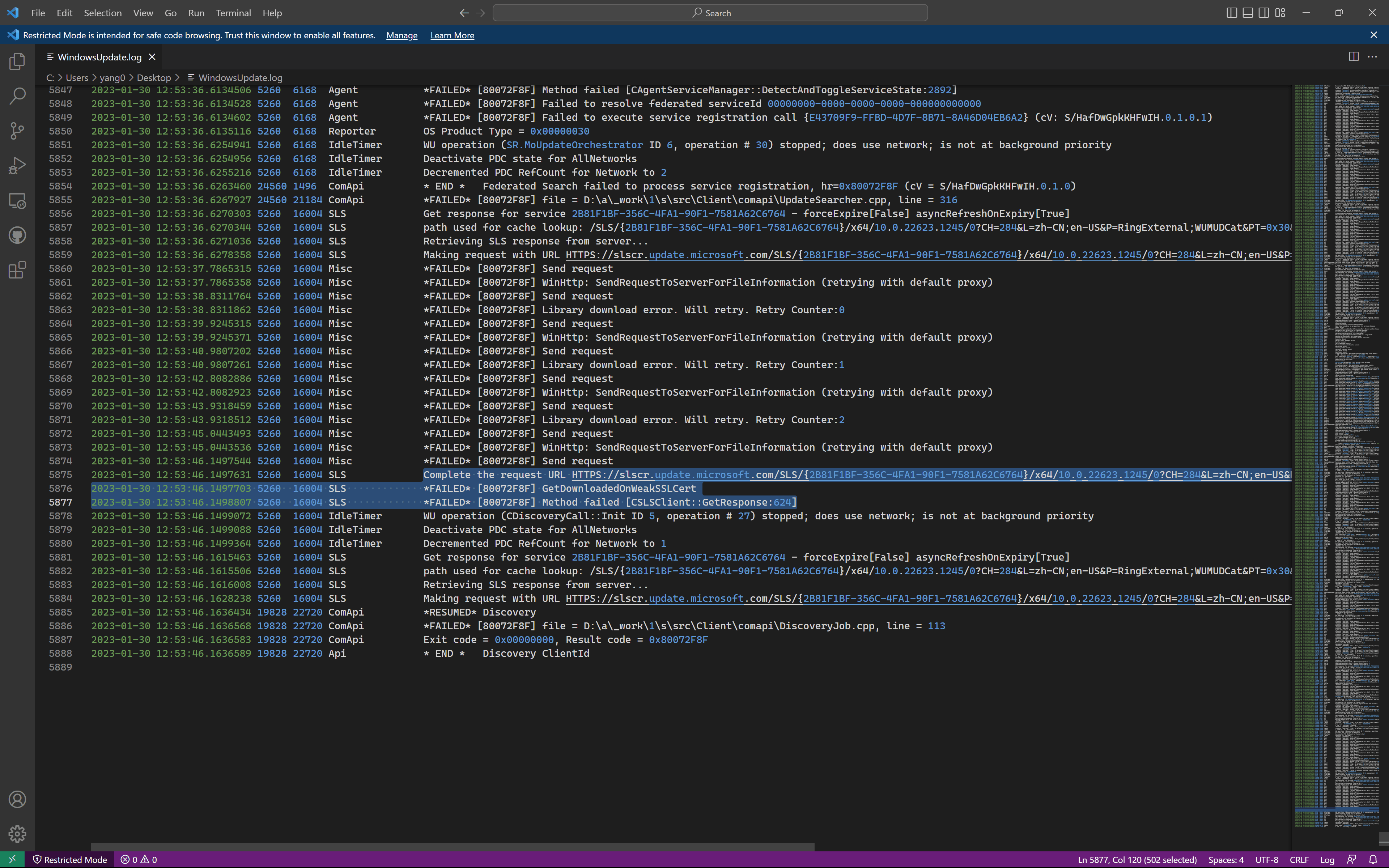The width and height of the screenshot is (1389, 868).
Task: Open the editor More Actions ellipsis
Action: coord(1372,57)
